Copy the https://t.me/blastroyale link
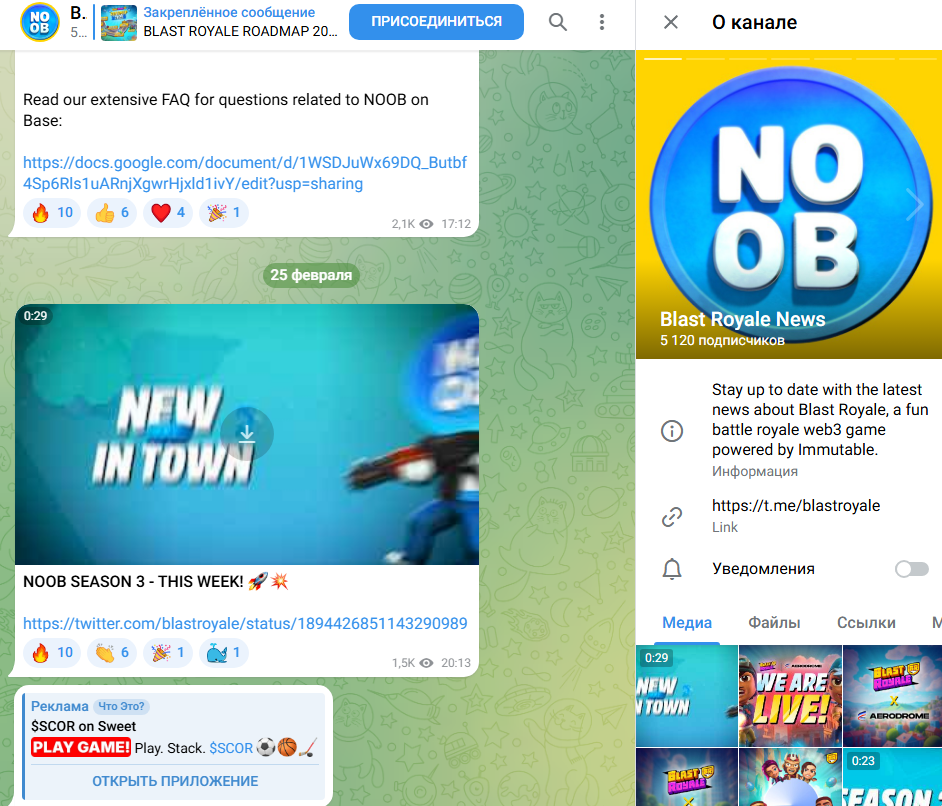942x806 pixels. 796,506
